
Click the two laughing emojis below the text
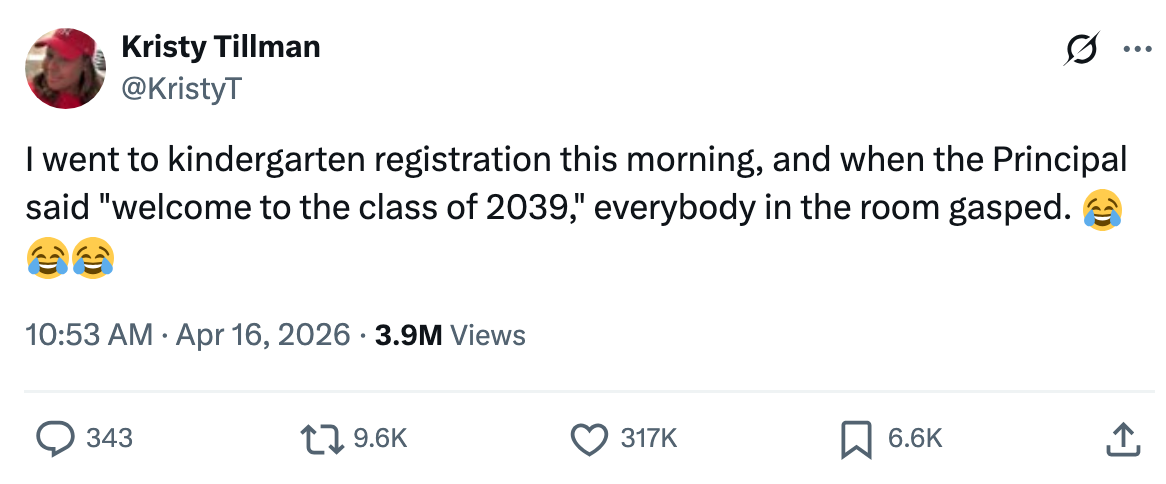[x=70, y=257]
